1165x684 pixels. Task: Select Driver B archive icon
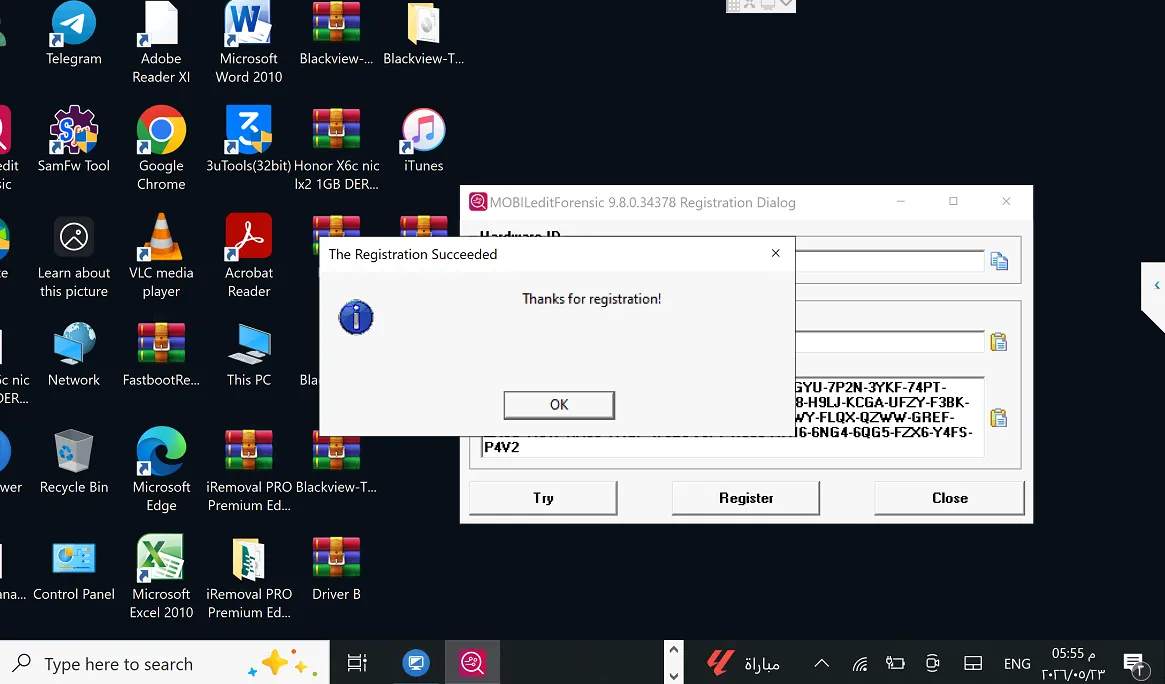337,570
